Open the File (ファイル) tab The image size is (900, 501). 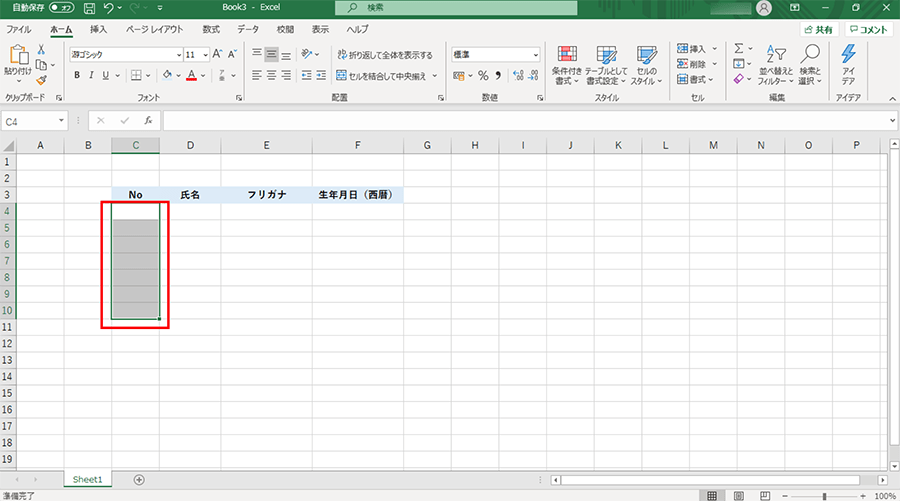[19, 29]
